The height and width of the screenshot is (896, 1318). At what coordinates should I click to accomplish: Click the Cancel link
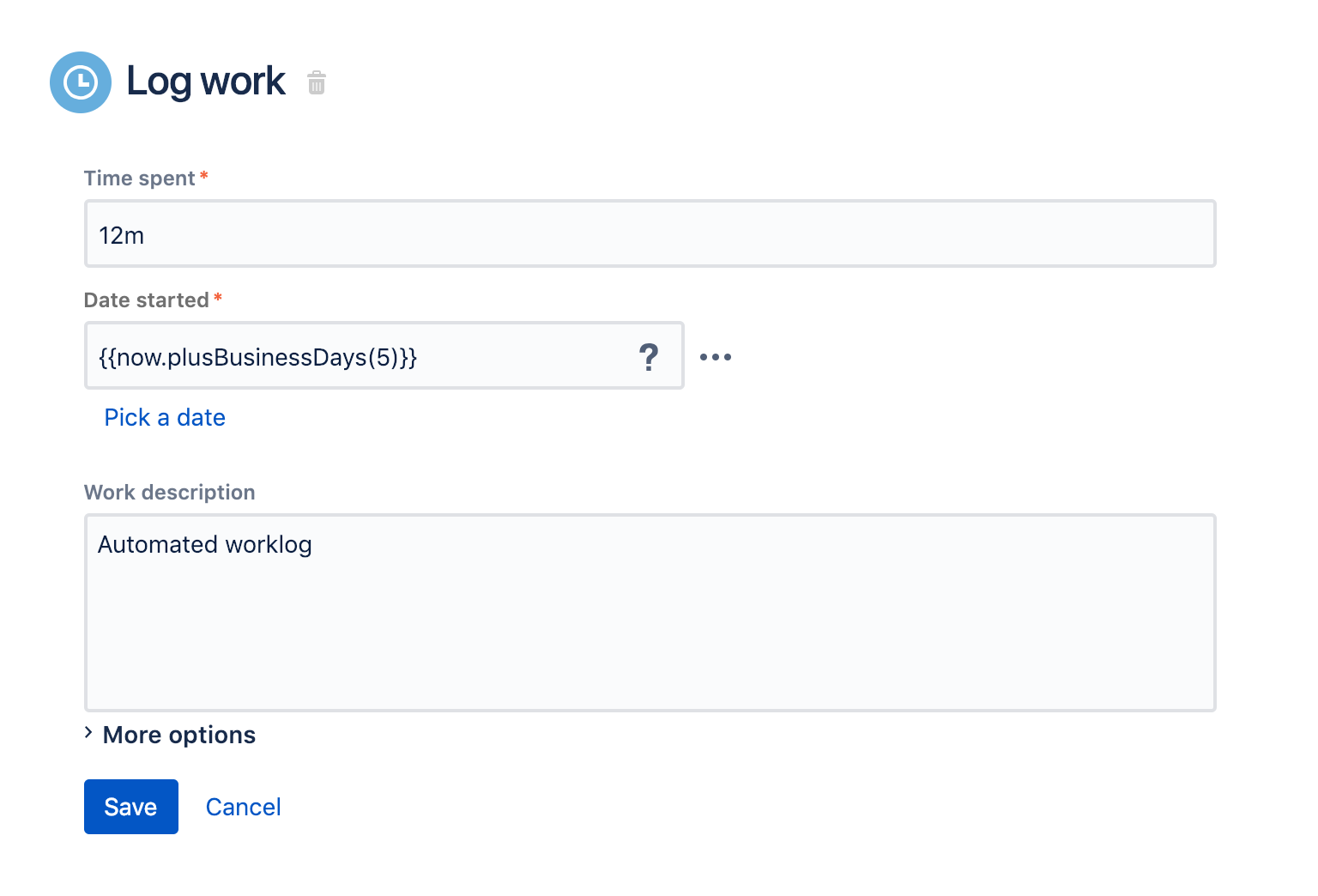243,808
